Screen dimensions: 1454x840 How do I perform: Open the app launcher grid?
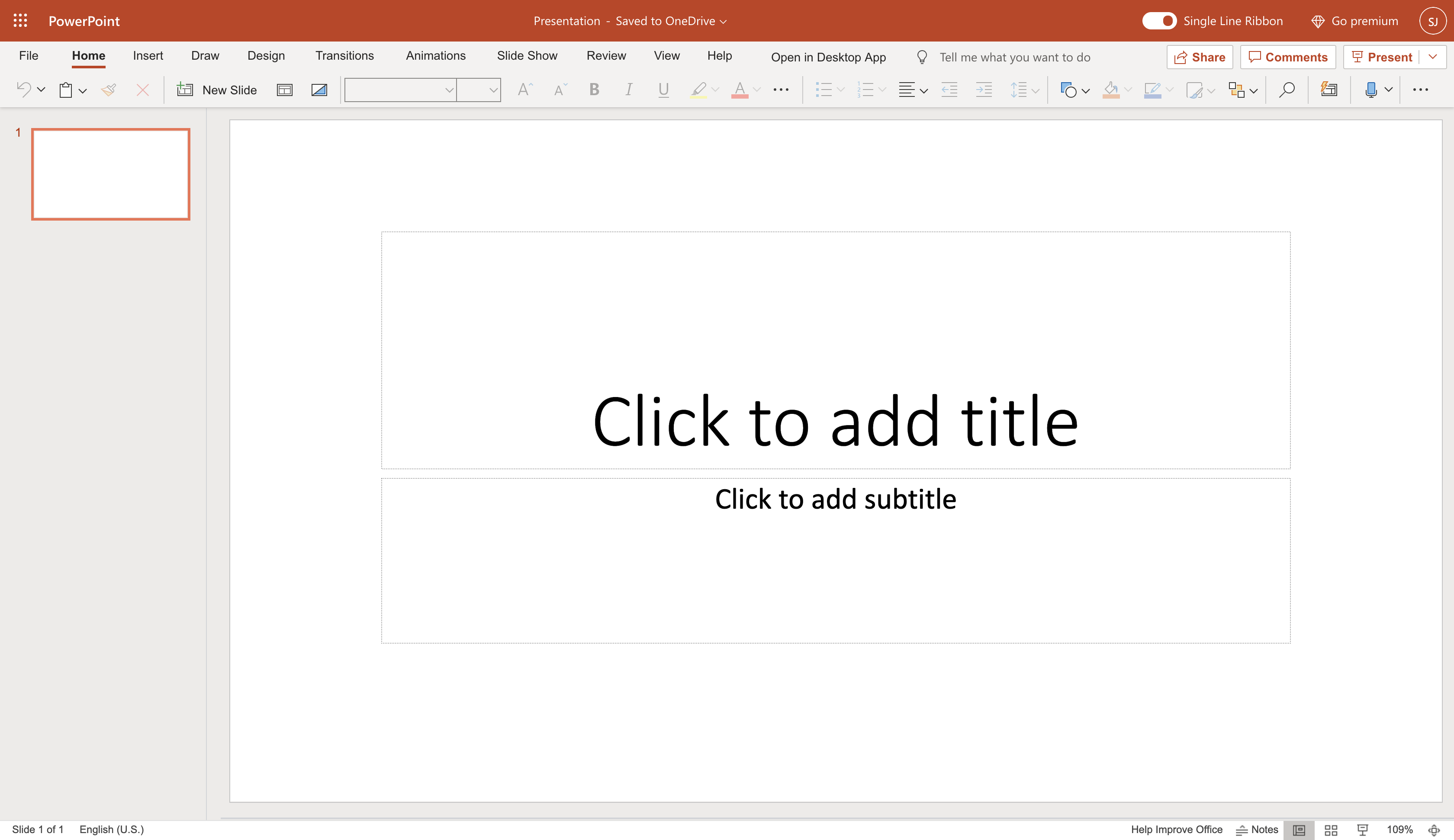tap(20, 21)
